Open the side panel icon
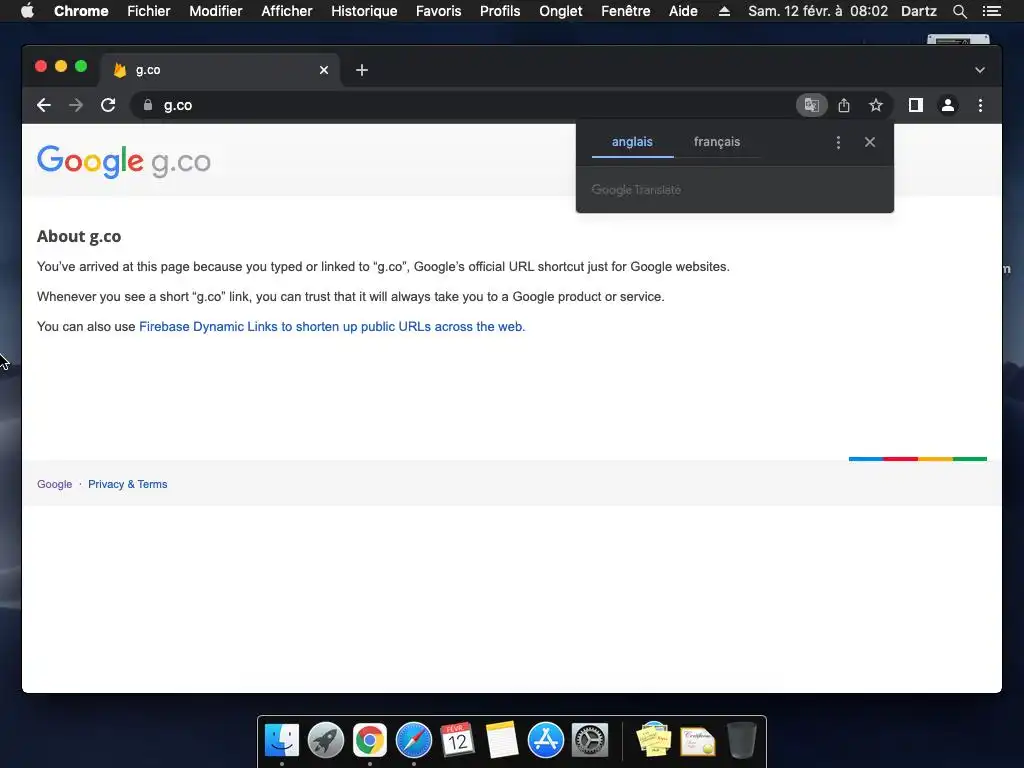The height and width of the screenshot is (768, 1024). point(916,105)
